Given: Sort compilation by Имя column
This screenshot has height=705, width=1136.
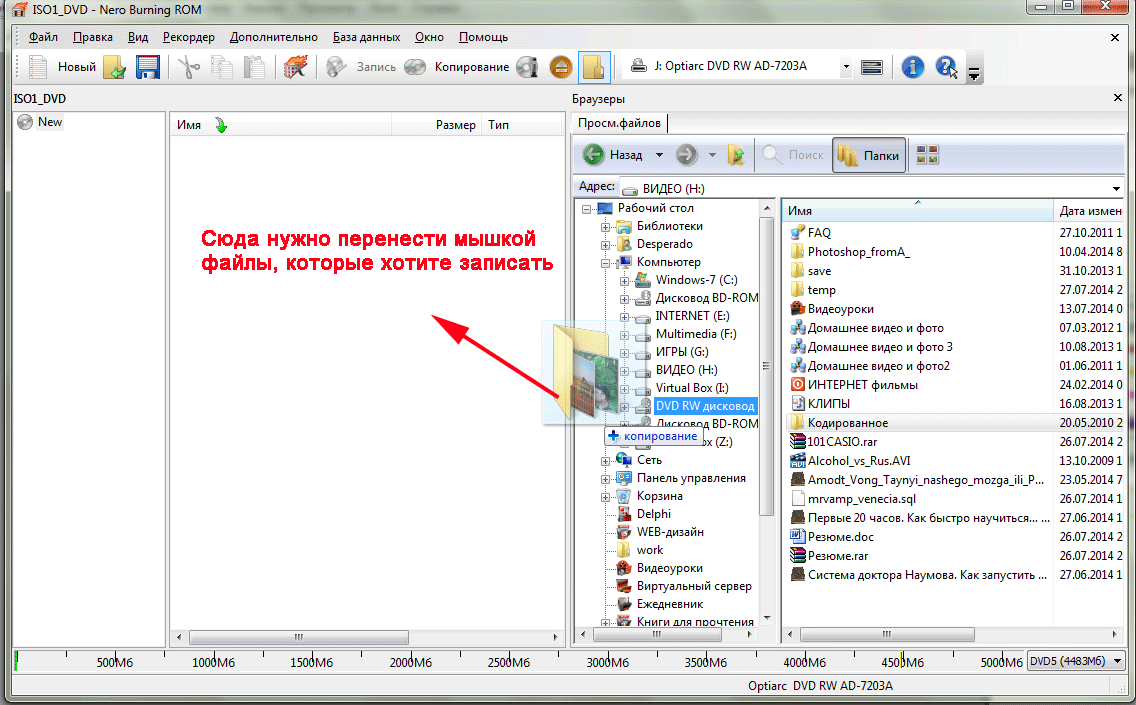Looking at the screenshot, I should click(x=280, y=125).
